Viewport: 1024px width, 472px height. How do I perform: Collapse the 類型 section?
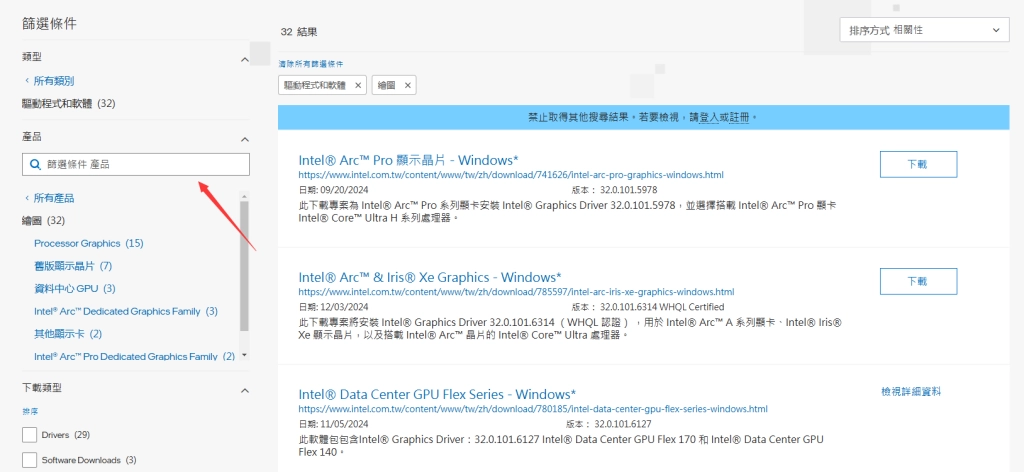[245, 59]
